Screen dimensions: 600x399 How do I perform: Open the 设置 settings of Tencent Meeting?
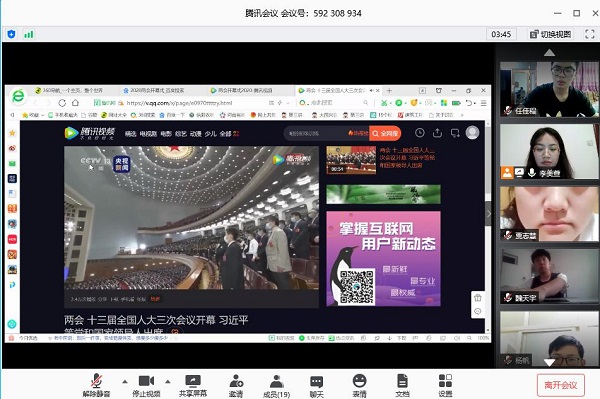point(445,386)
